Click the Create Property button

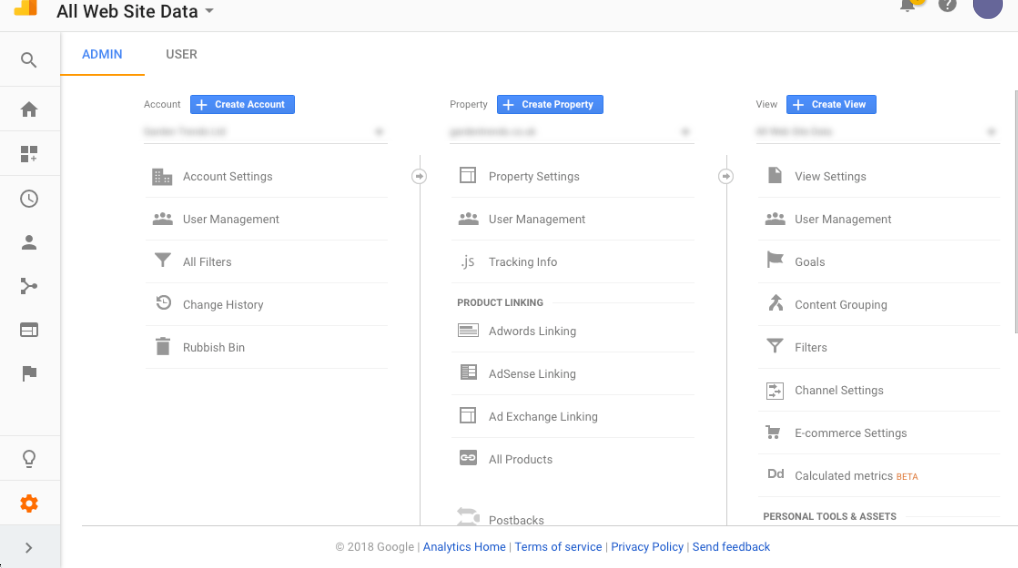[550, 104]
